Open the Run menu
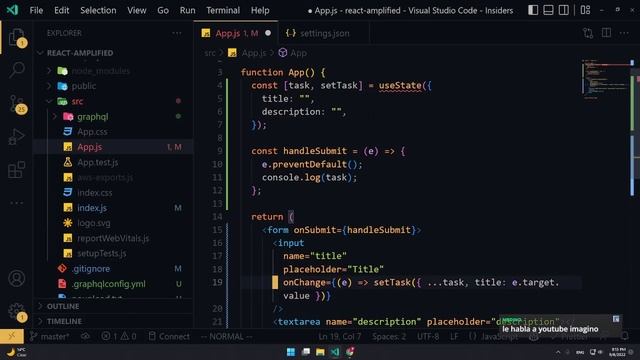 (x=187, y=10)
